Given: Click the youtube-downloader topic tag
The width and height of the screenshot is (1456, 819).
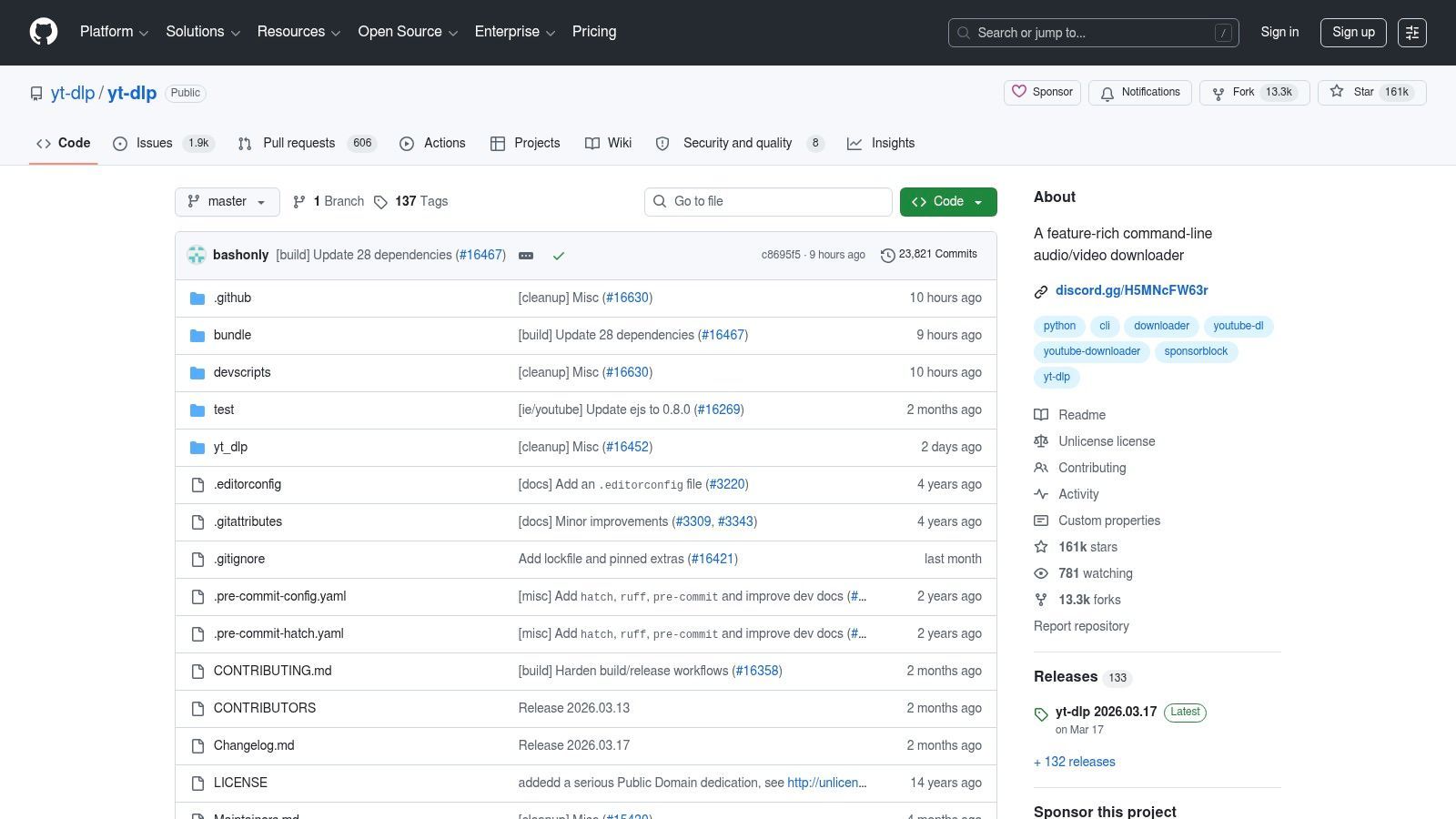Looking at the screenshot, I should pyautogui.click(x=1092, y=351).
